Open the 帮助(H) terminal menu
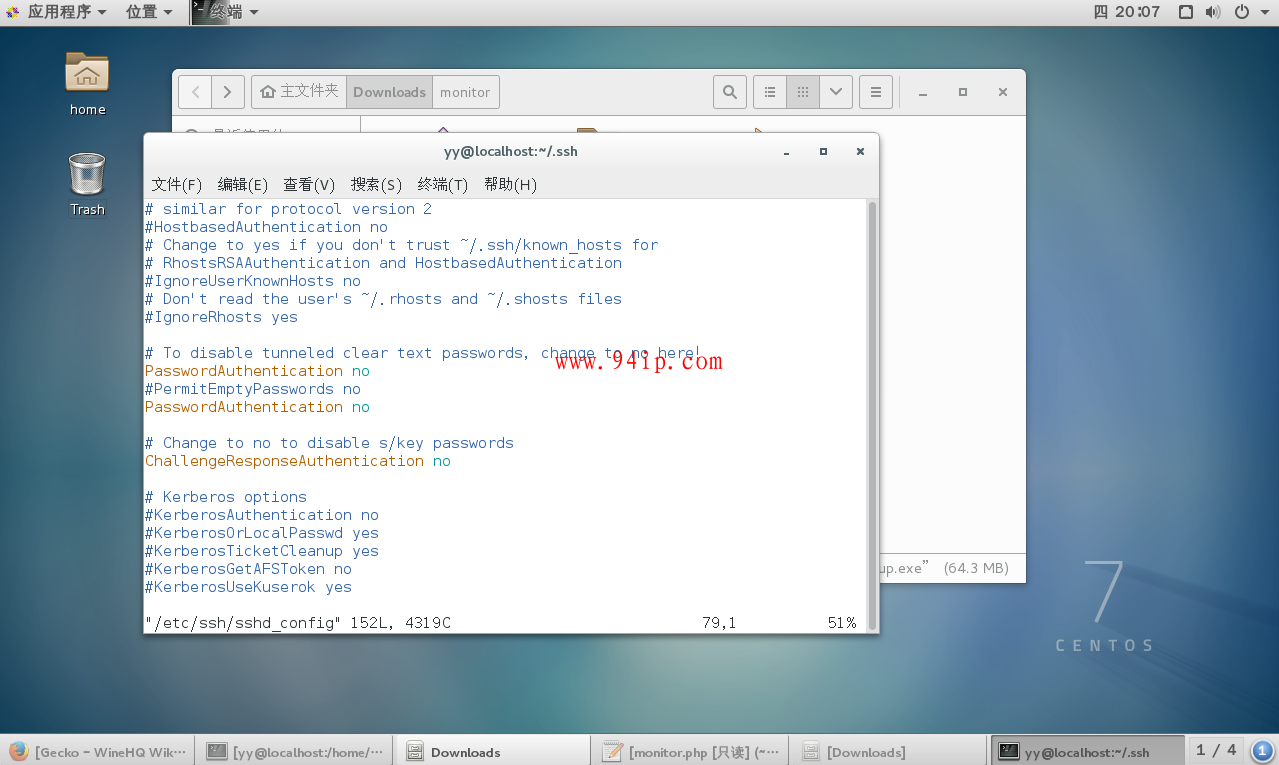Screen dimensions: 1279x765 [x=510, y=184]
